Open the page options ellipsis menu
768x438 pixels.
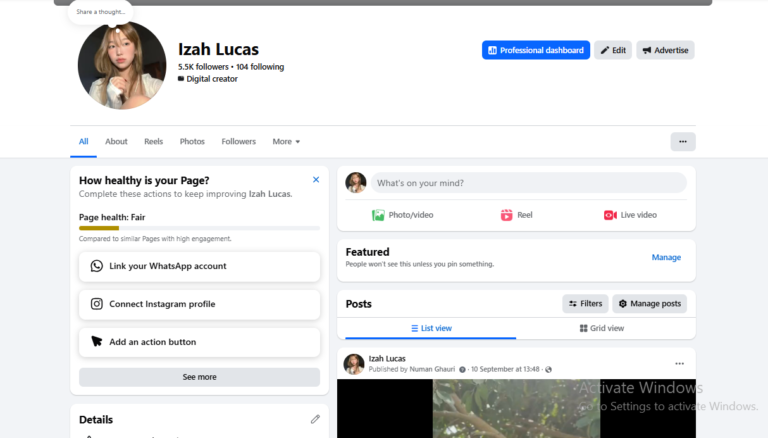683,142
